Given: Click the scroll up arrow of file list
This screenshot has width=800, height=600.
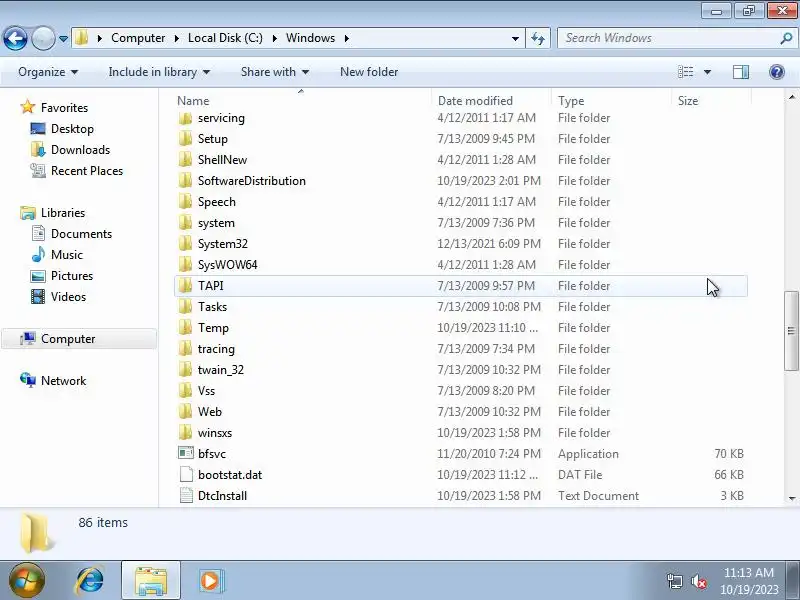Looking at the screenshot, I should pos(791,97).
